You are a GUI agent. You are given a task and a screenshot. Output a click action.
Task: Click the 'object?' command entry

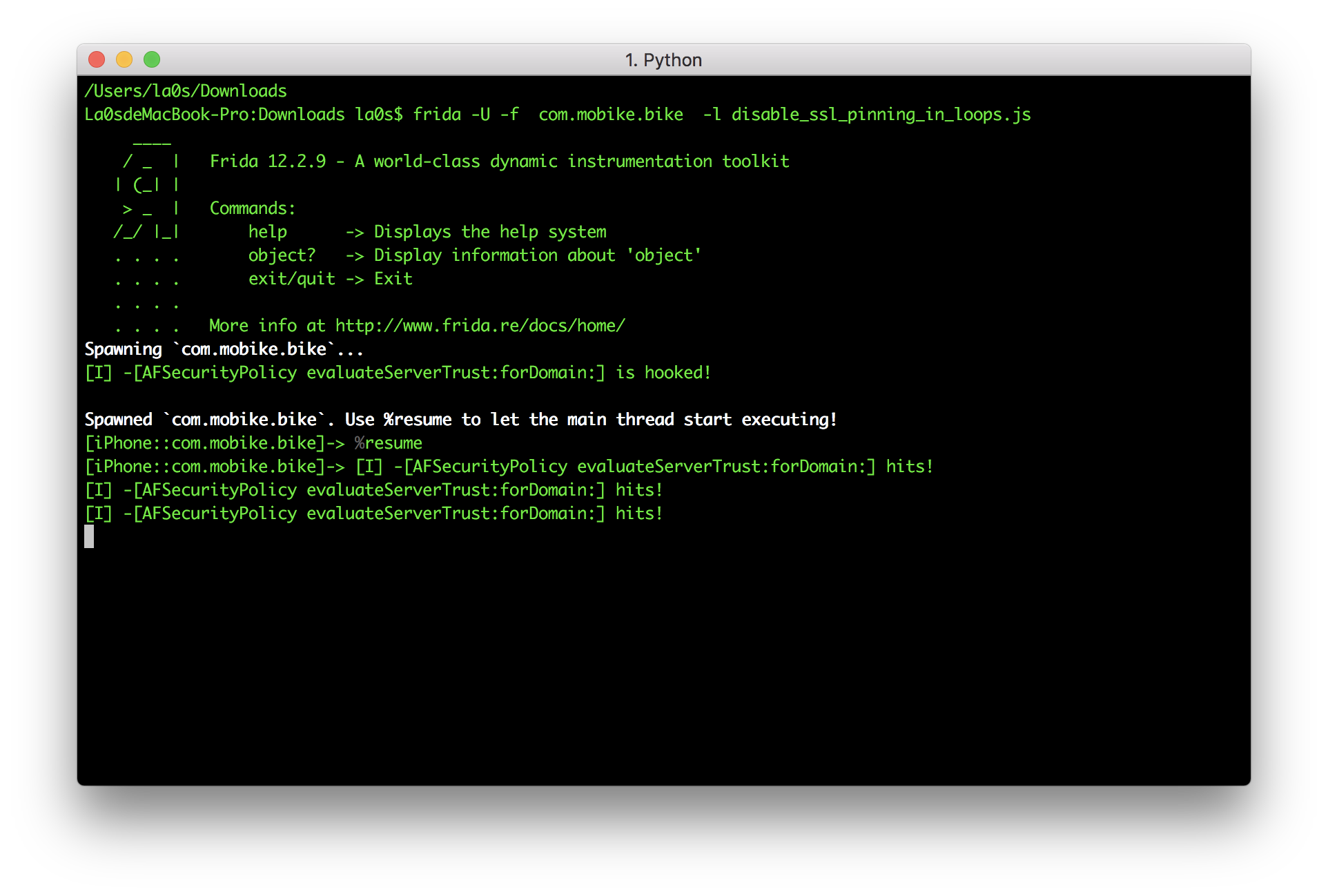pos(282,255)
